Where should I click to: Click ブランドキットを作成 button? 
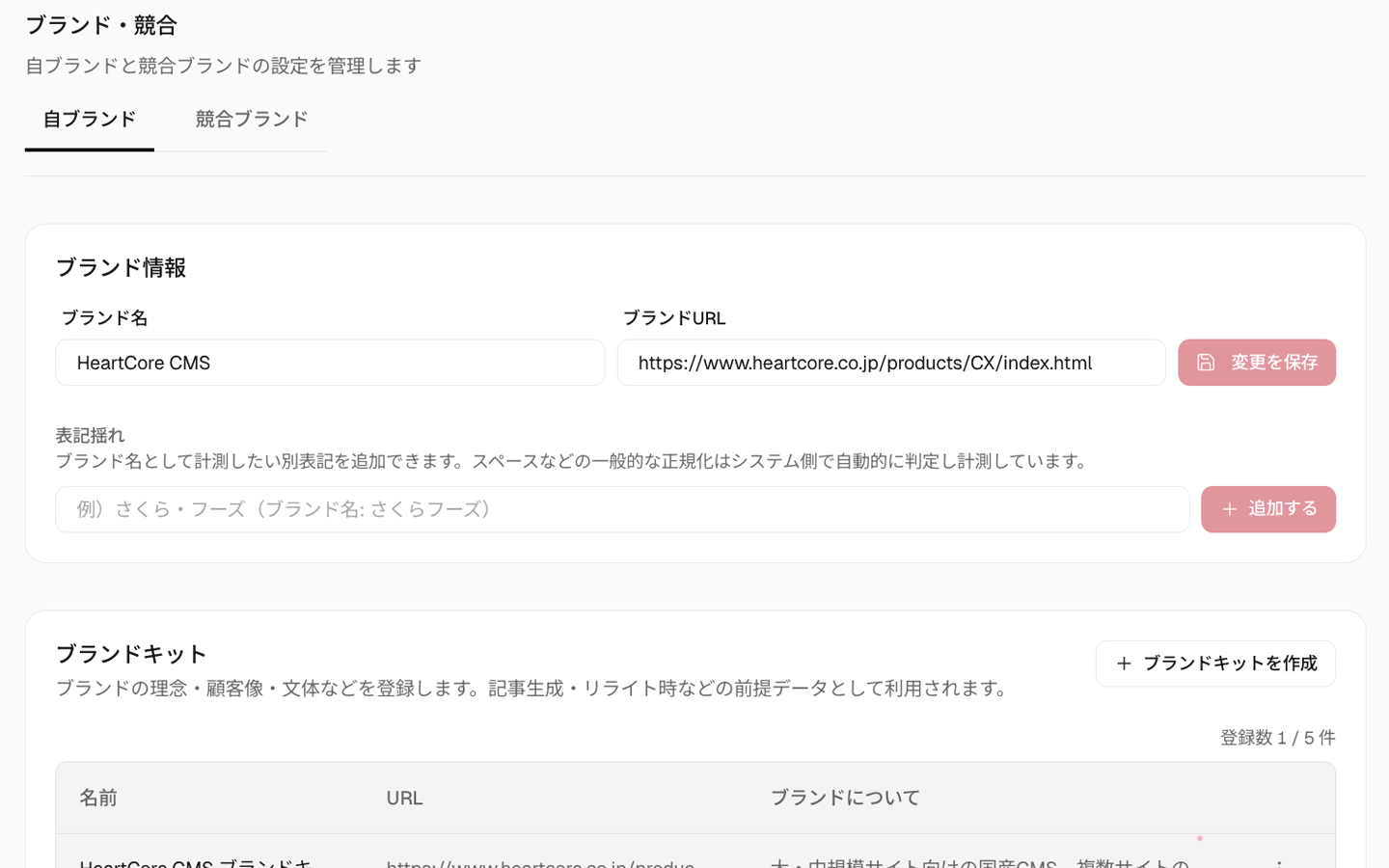1215,664
